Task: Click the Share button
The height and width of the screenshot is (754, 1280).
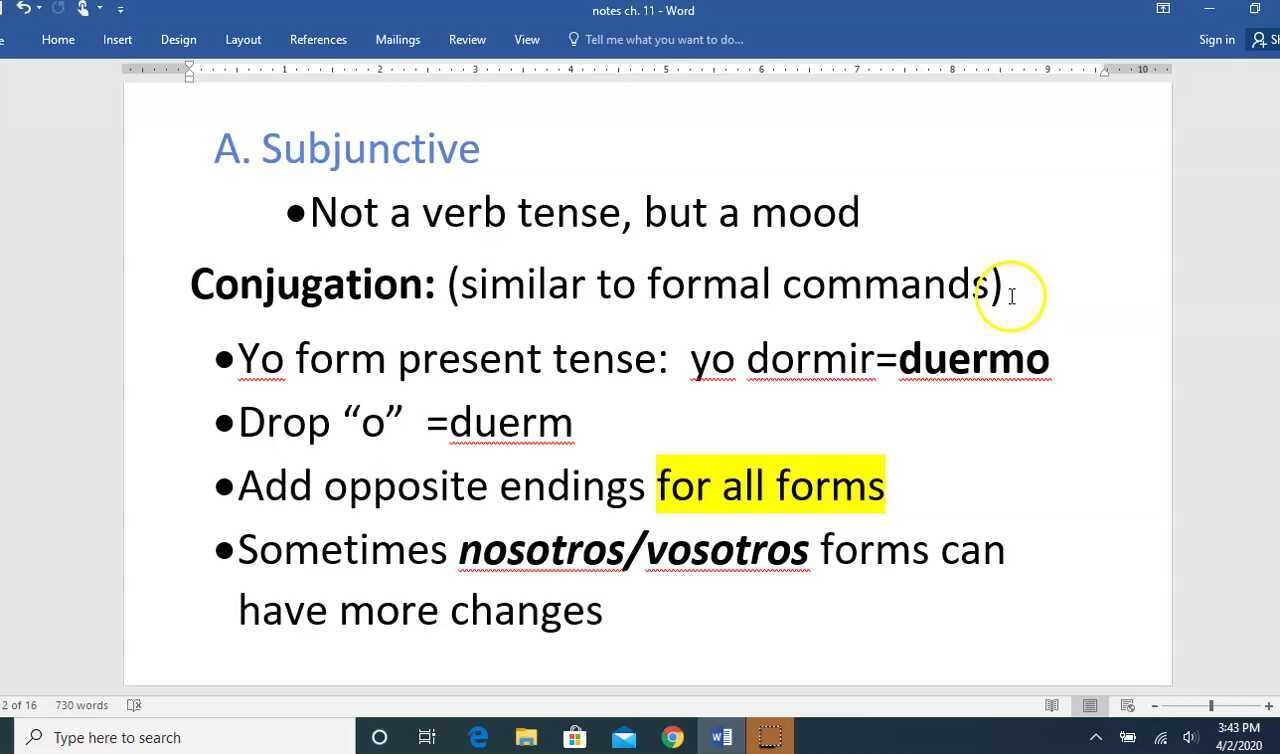Action: pyautogui.click(x=1268, y=40)
